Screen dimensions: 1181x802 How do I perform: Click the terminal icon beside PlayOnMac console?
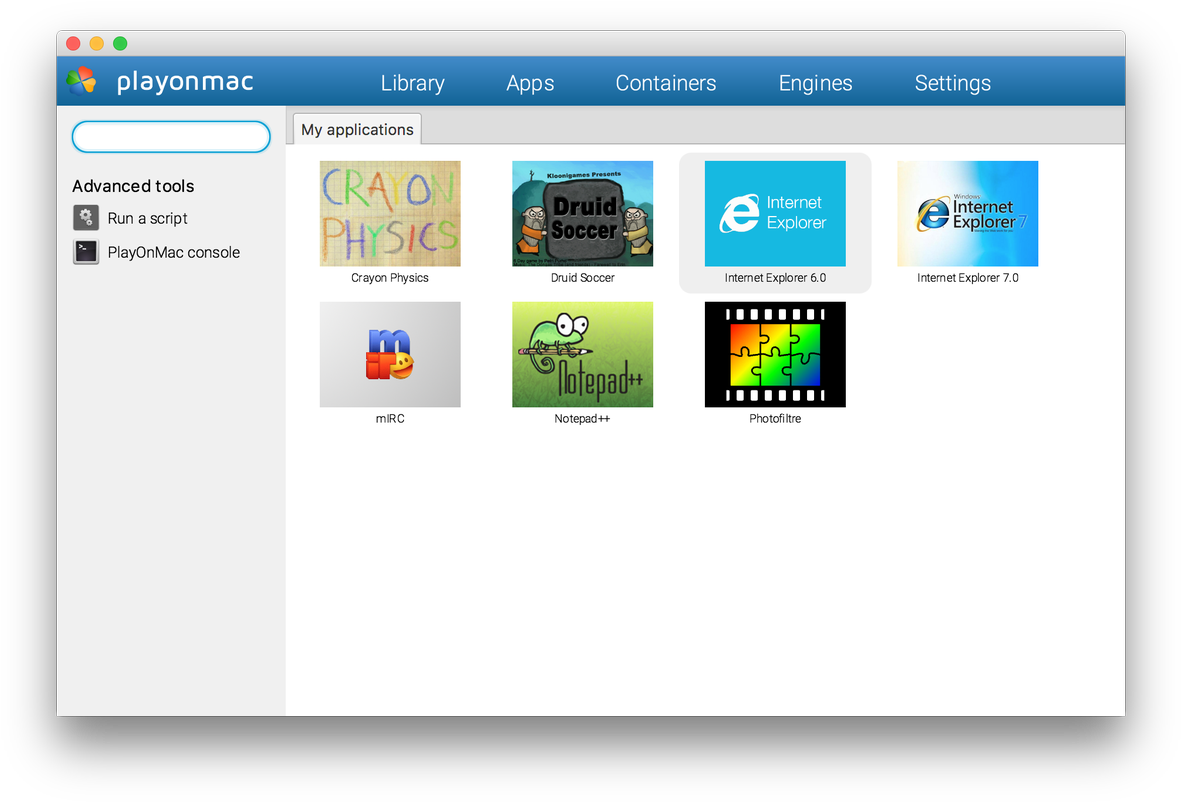(x=85, y=253)
